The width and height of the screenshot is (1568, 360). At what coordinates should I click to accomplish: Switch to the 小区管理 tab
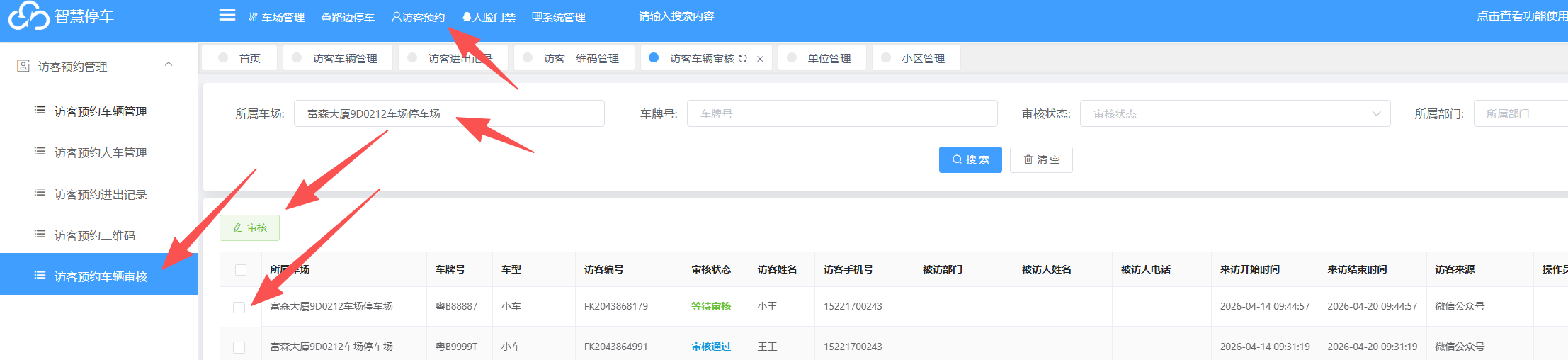coord(916,58)
